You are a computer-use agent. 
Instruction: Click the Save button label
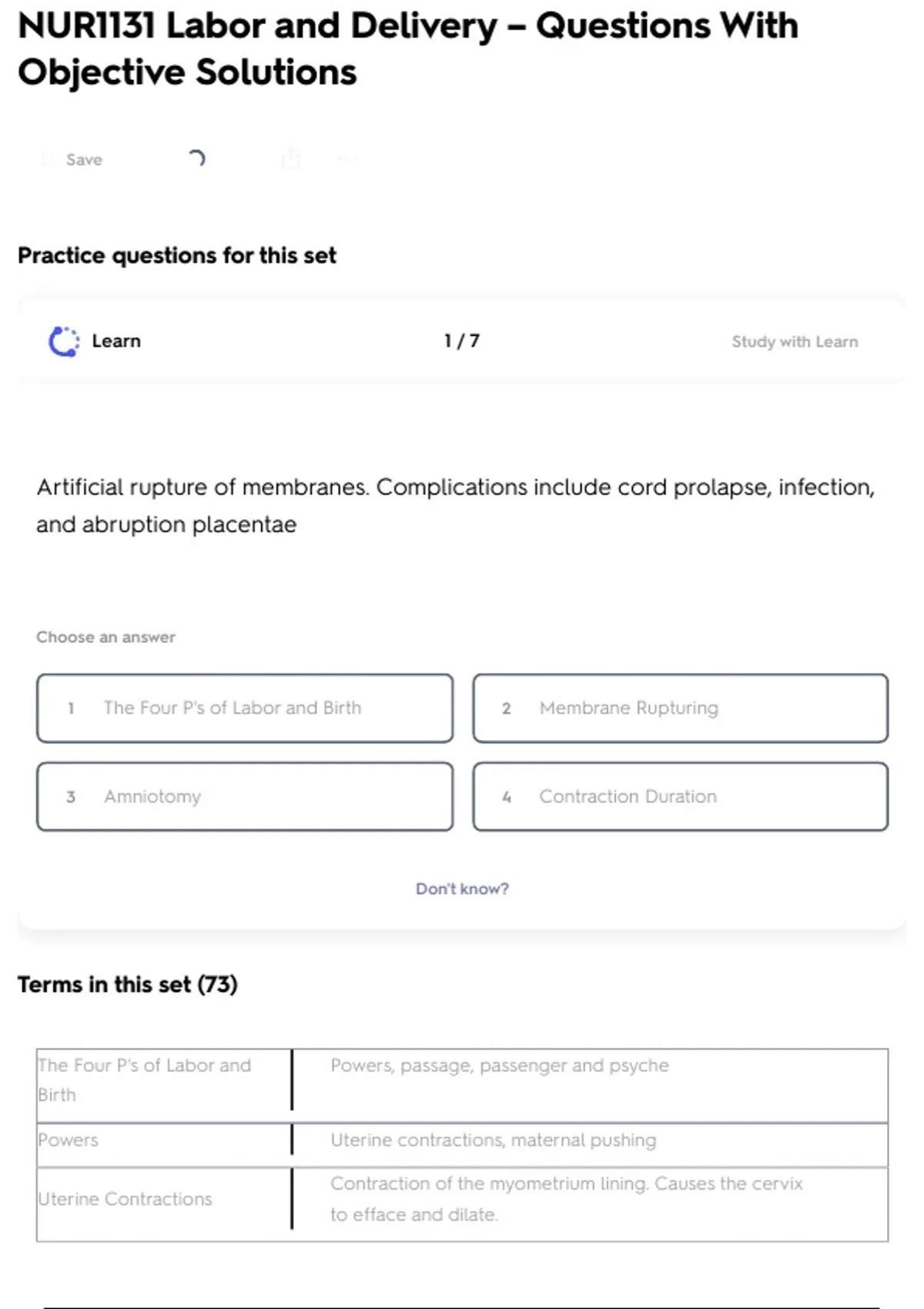(84, 159)
